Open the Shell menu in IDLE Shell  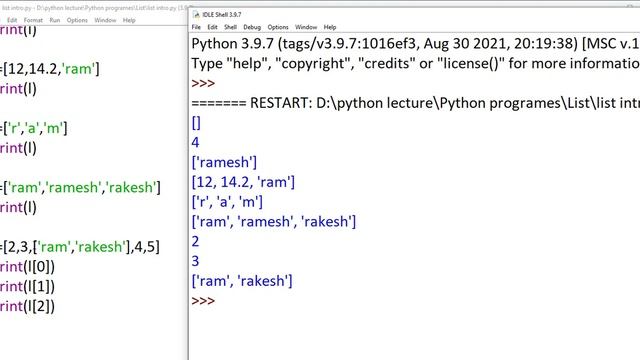click(230, 27)
